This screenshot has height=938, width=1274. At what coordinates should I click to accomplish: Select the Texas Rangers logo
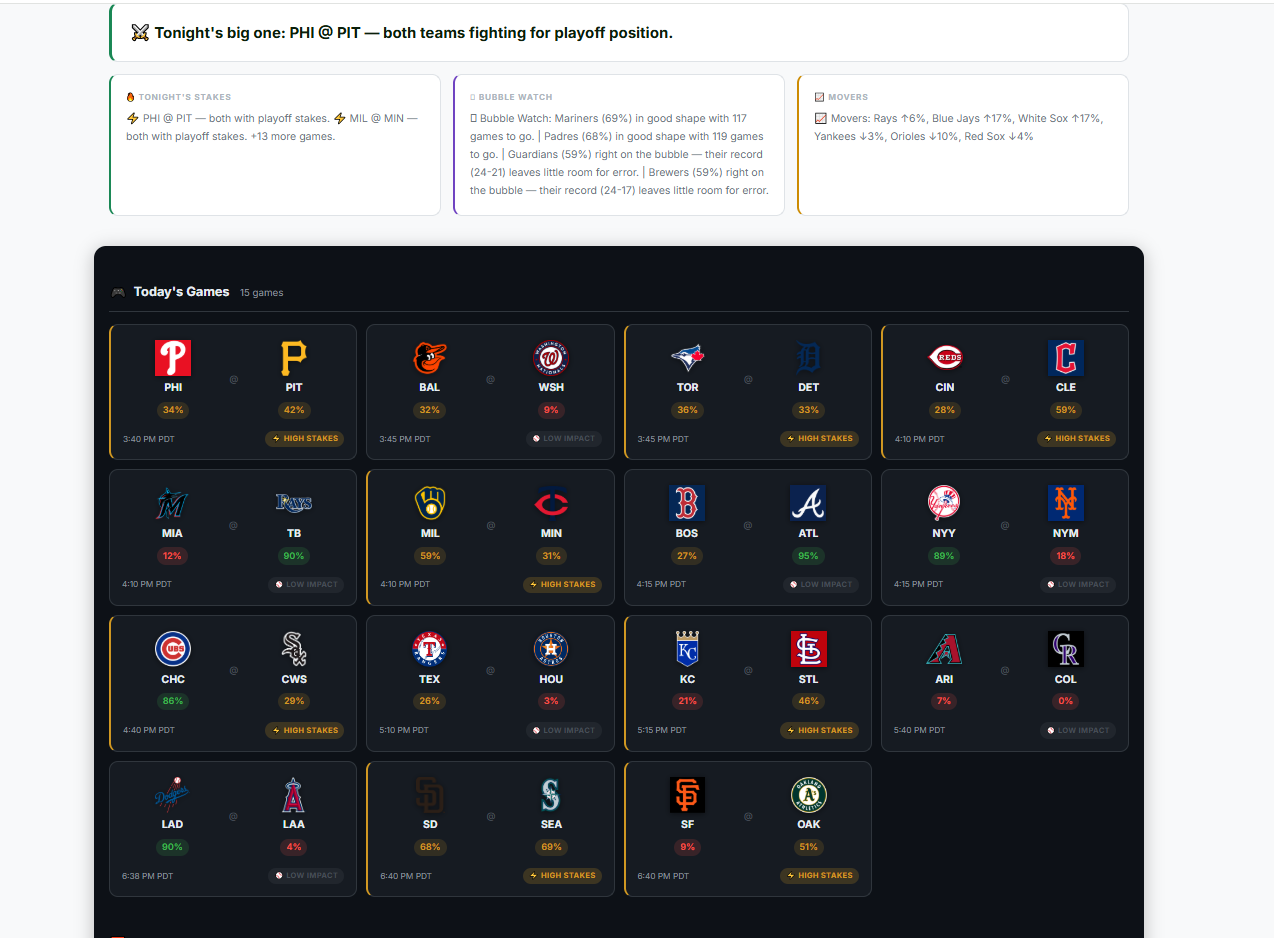430,650
